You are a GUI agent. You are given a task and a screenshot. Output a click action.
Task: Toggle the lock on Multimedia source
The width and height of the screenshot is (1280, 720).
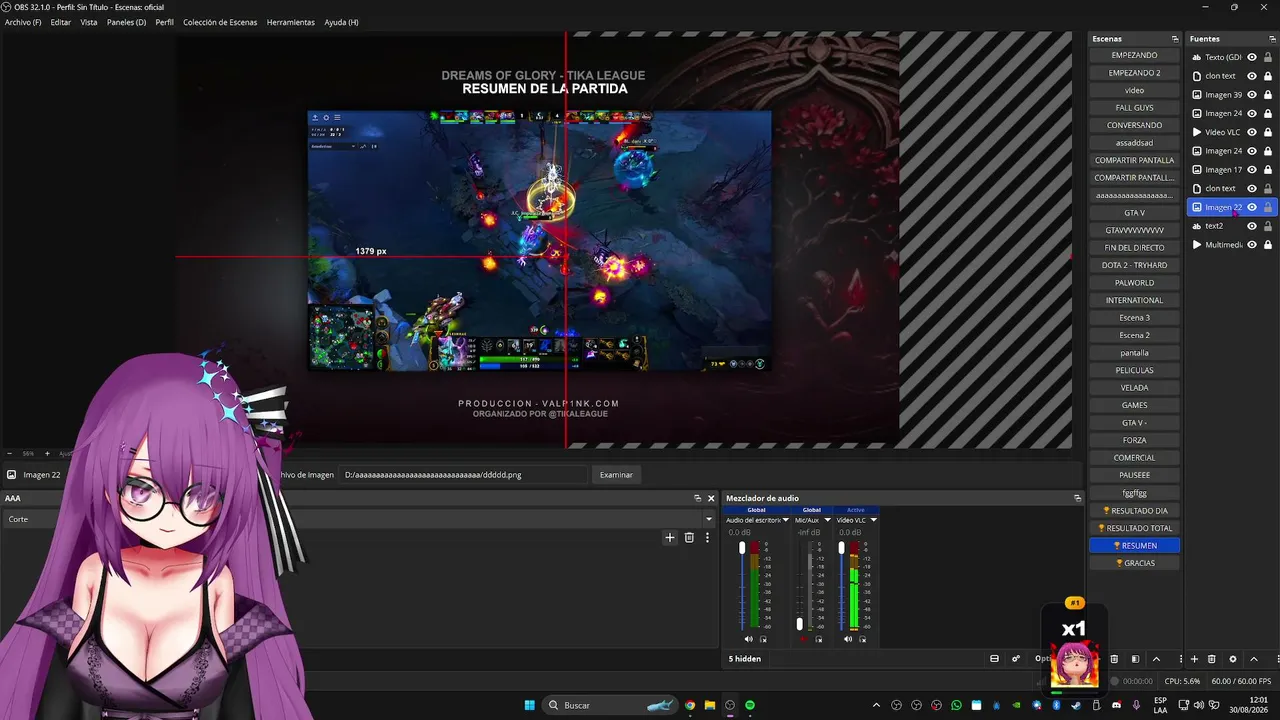1268,245
